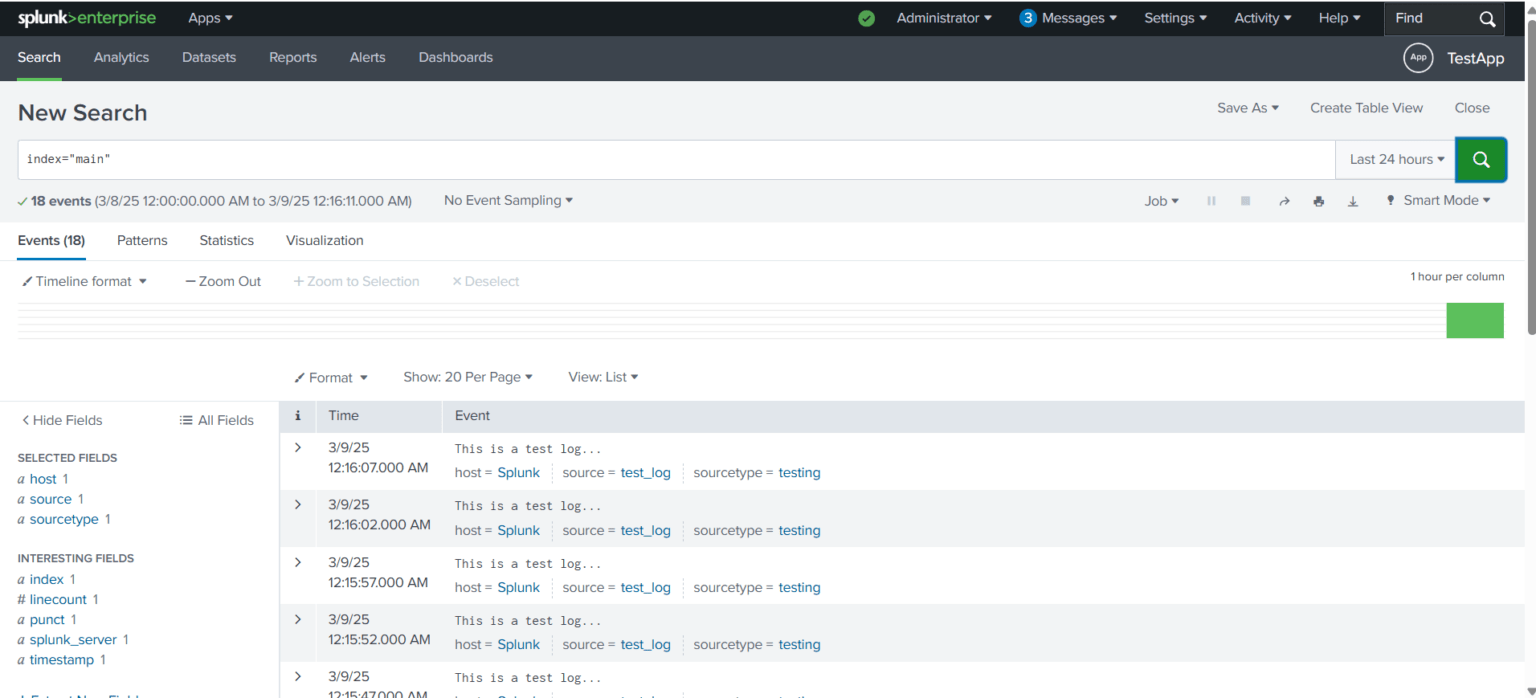Open the View: List display selector
Image resolution: width=1536 pixels, height=698 pixels.
pyautogui.click(x=603, y=377)
